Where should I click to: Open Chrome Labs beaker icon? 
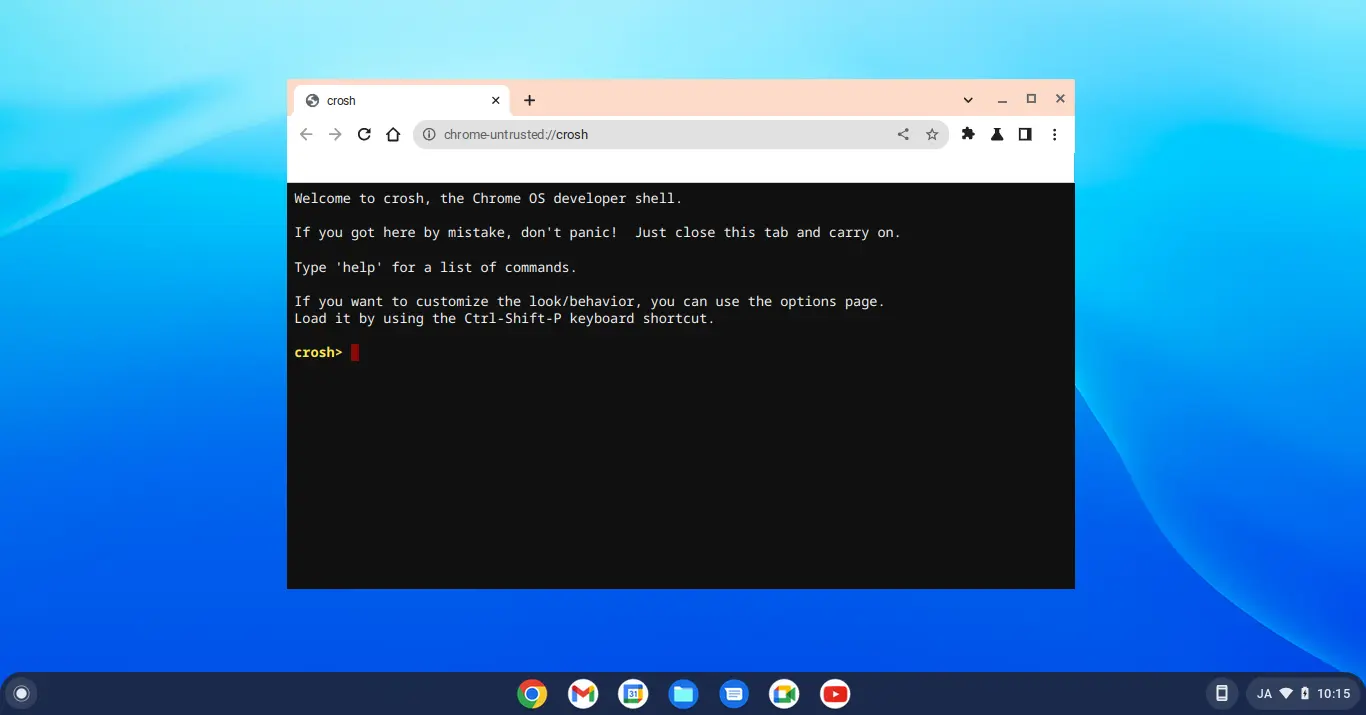pyautogui.click(x=996, y=134)
